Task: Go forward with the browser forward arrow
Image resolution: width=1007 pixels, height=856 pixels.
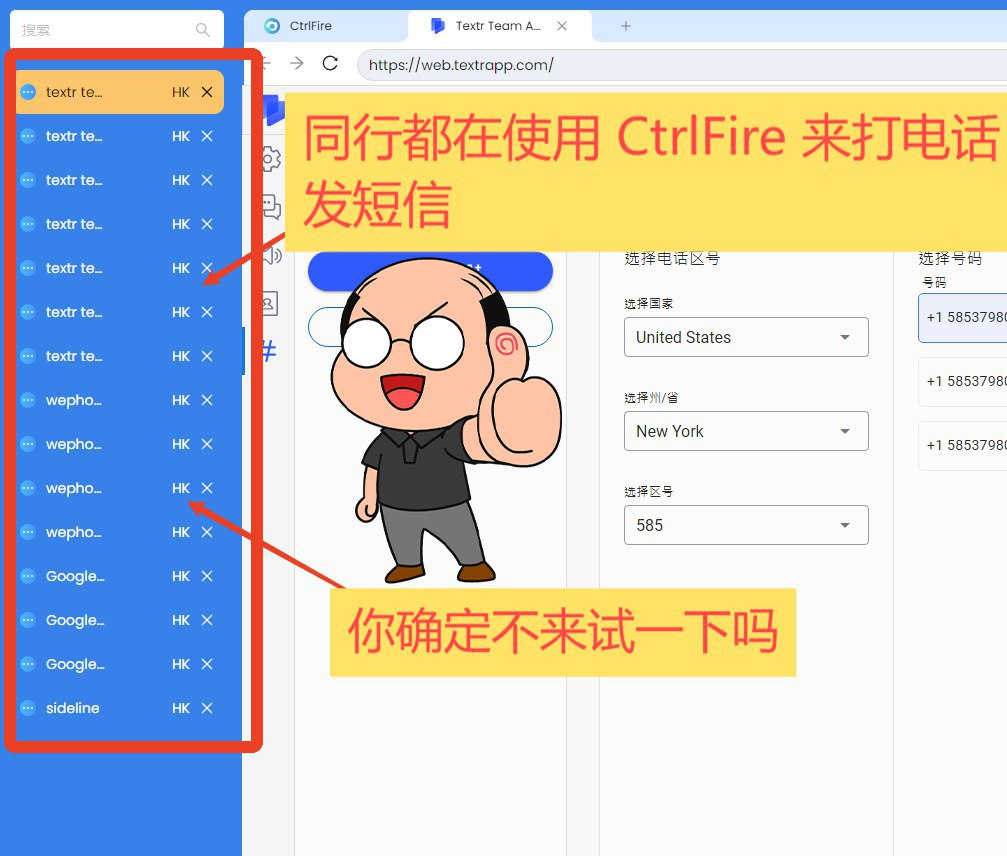Action: [x=297, y=63]
